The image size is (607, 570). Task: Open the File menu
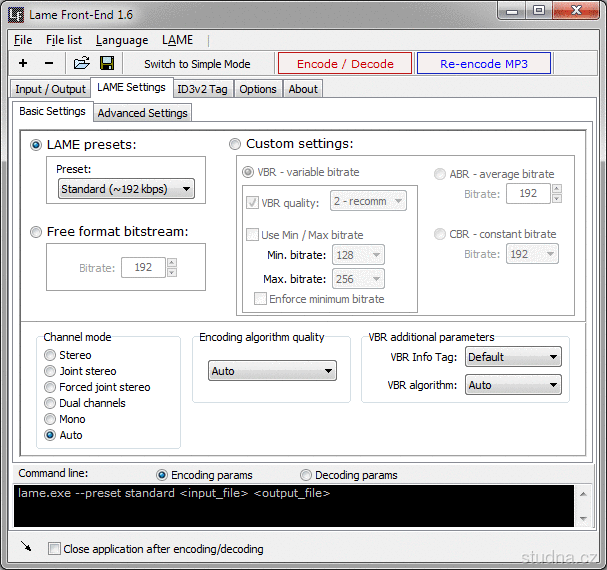click(23, 40)
